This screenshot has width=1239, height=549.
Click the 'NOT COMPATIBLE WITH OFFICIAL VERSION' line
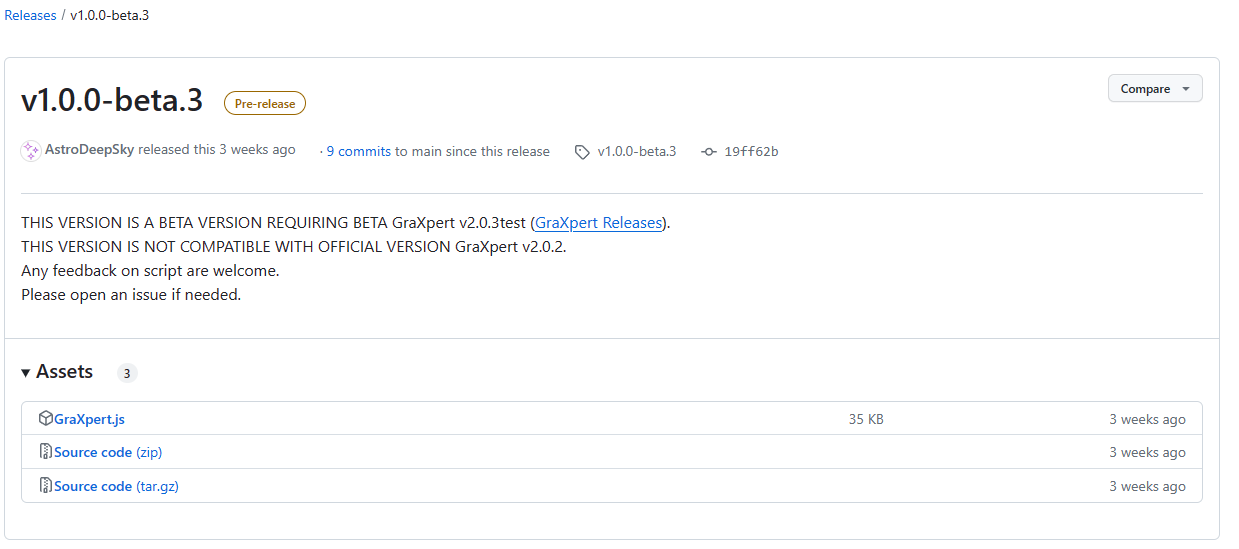[294, 247]
